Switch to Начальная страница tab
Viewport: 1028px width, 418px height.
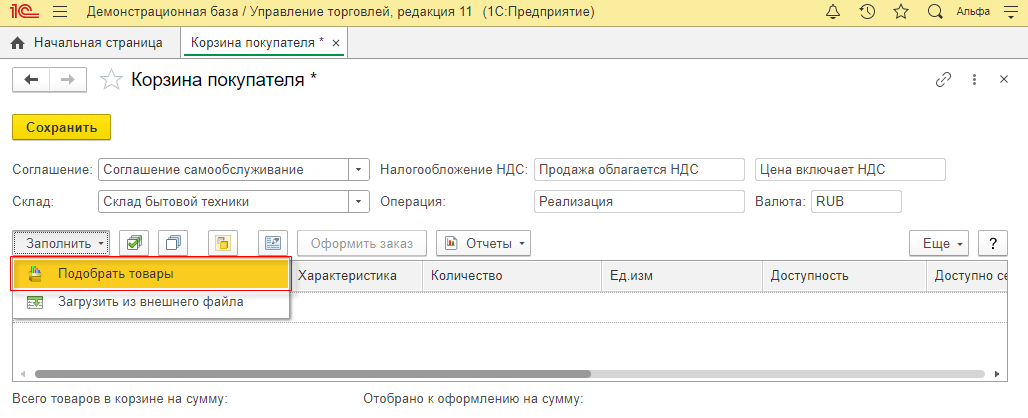[x=88, y=44]
